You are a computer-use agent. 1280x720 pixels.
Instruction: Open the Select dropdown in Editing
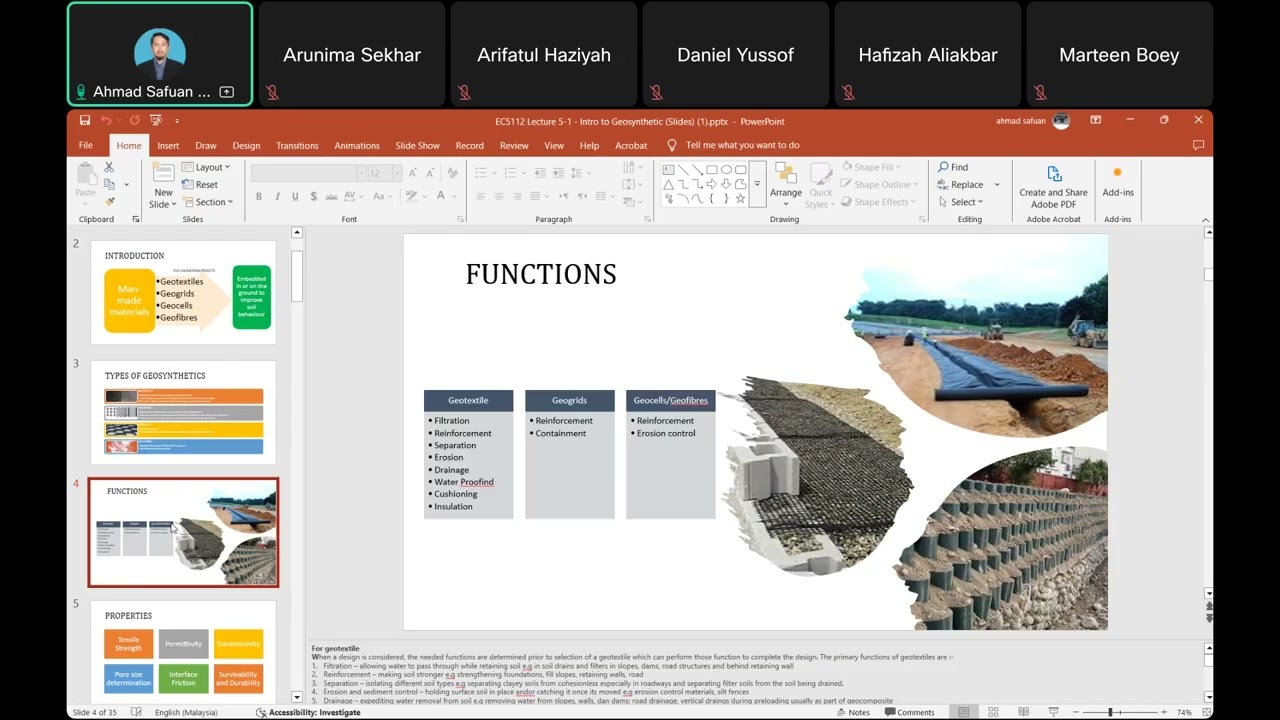960,202
